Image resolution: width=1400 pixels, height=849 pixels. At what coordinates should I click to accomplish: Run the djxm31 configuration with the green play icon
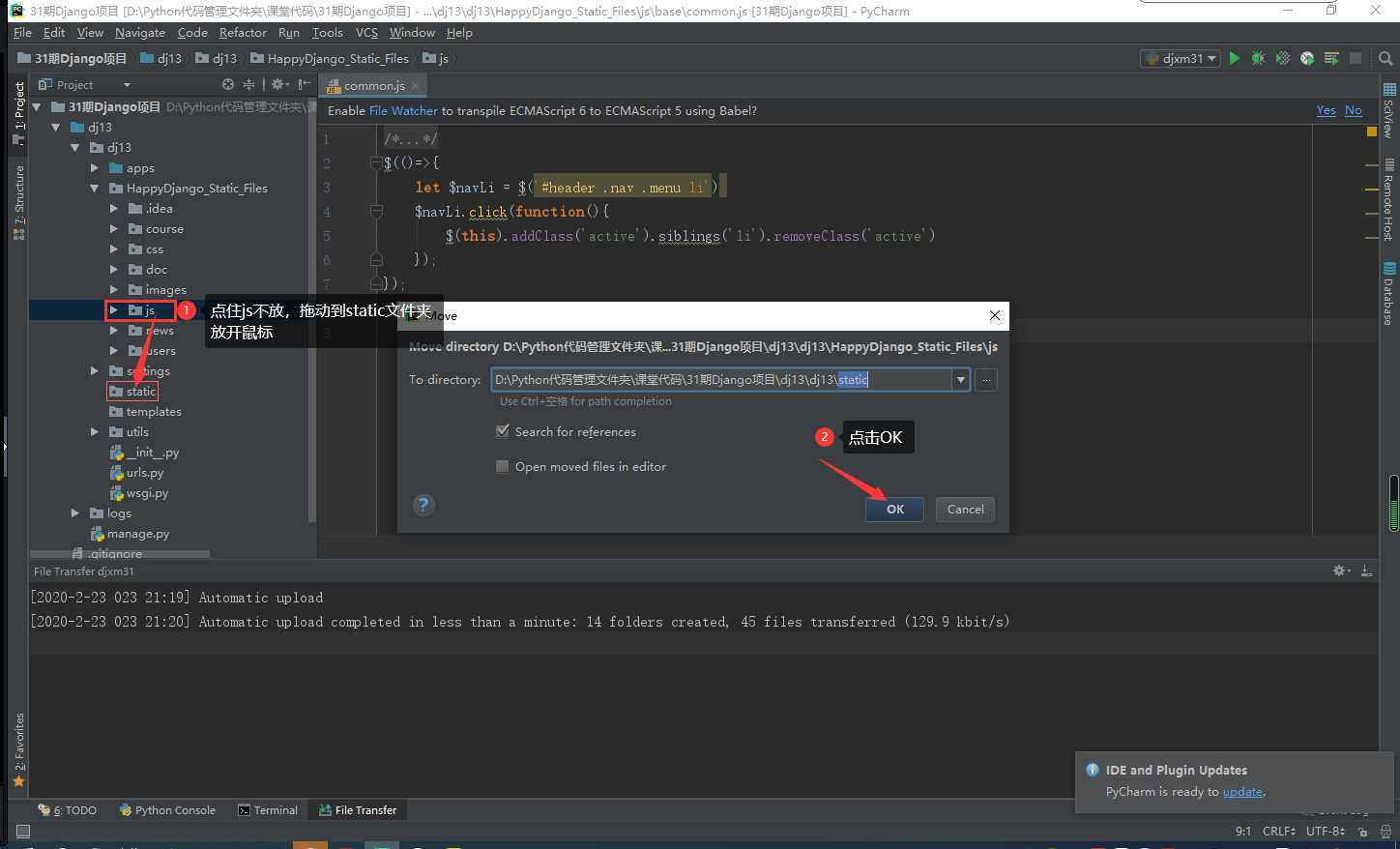pos(1234,58)
